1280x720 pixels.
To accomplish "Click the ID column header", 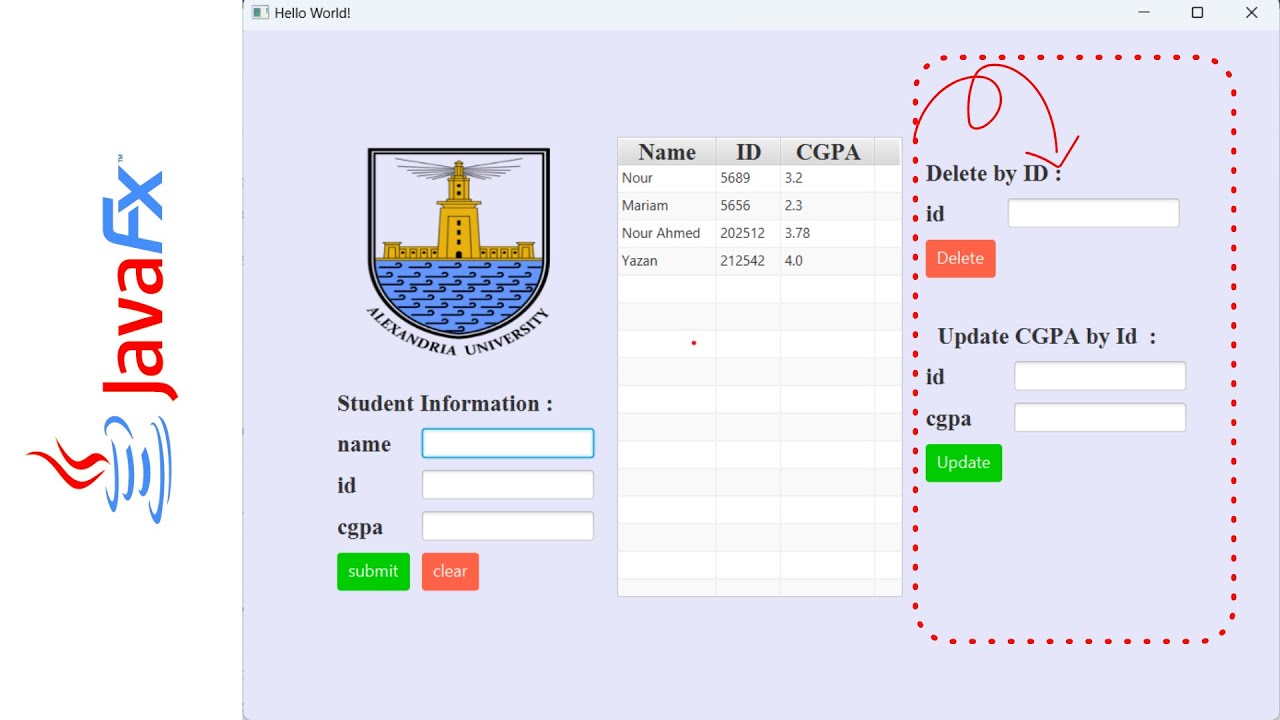I will 748,152.
